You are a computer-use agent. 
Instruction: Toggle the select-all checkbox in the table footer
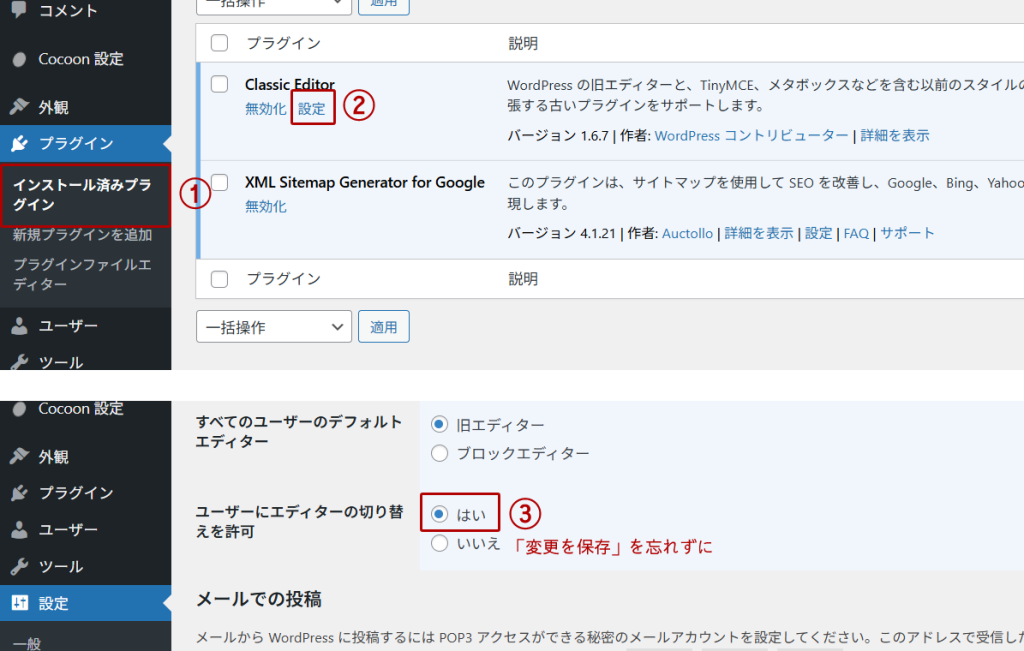click(x=219, y=279)
